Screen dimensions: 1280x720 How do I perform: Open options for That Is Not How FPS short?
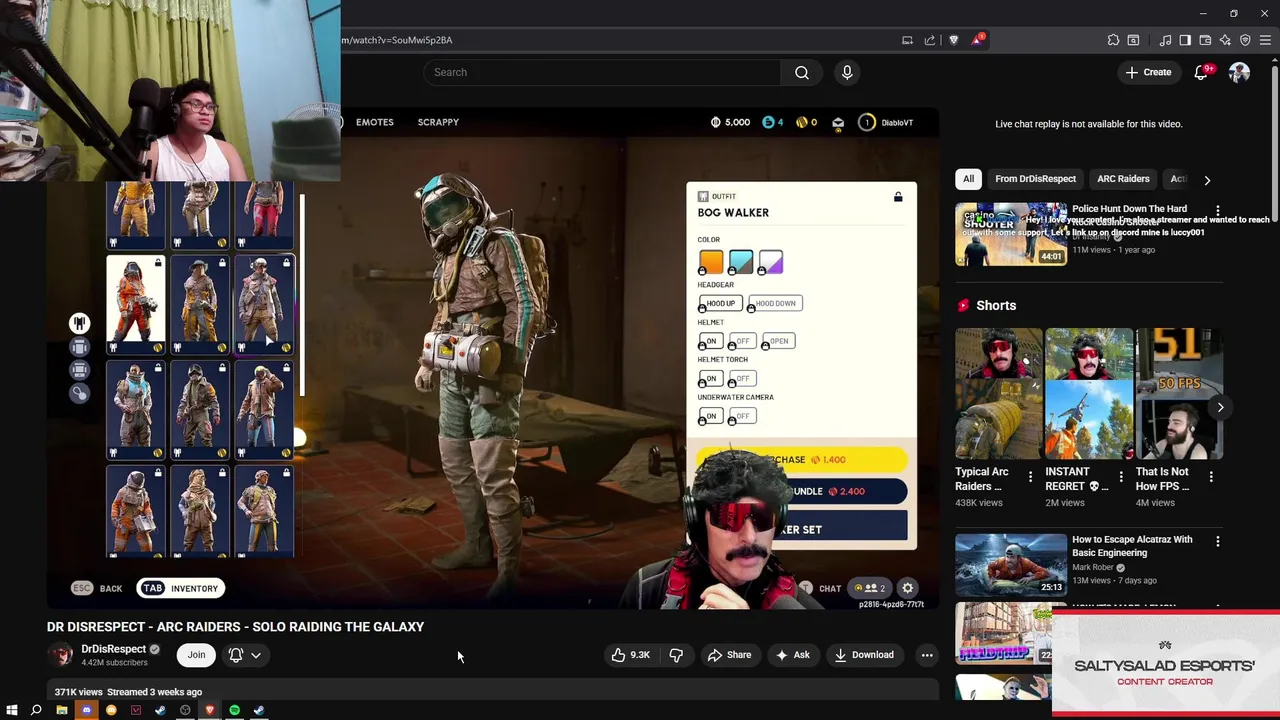point(1211,478)
